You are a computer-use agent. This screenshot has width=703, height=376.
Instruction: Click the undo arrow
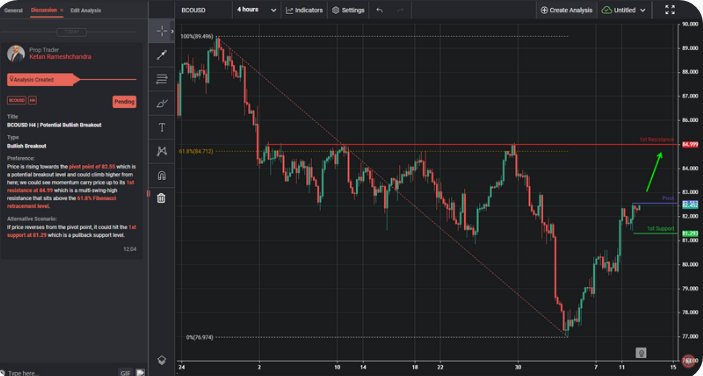pos(379,10)
